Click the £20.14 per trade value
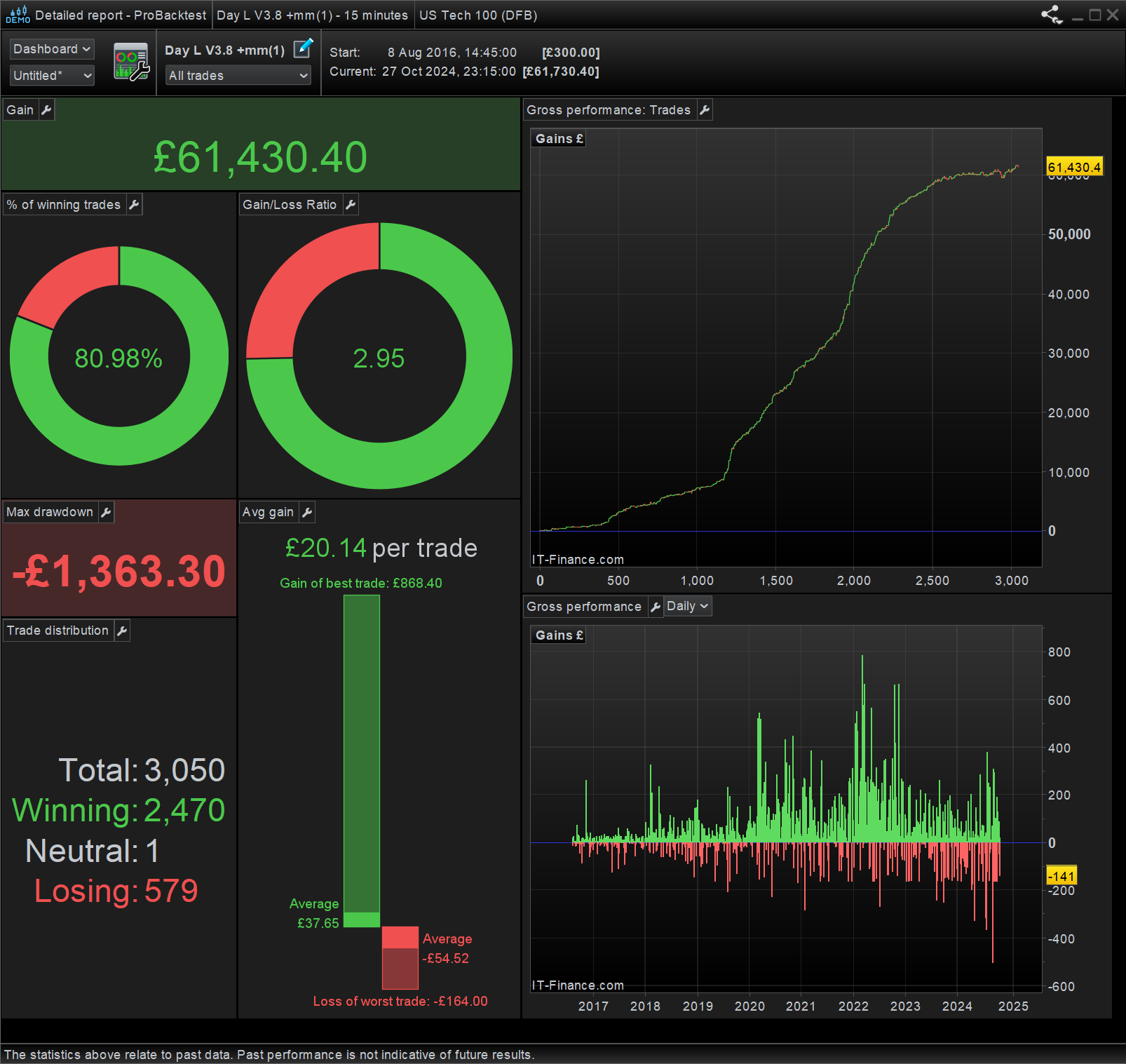Viewport: 1126px width, 1064px height. [381, 548]
